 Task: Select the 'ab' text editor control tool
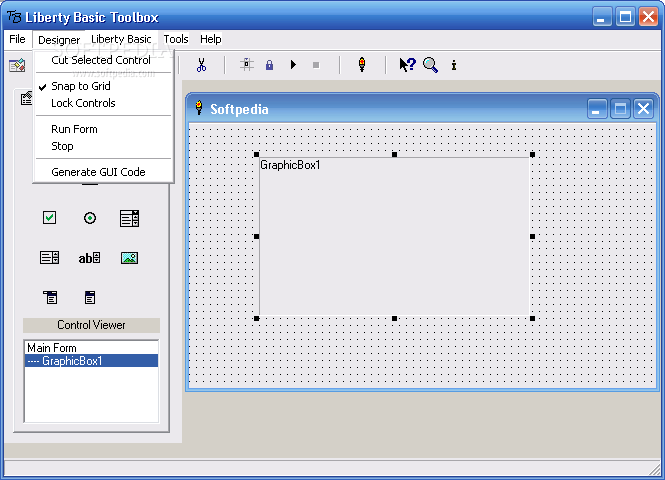(x=89, y=257)
